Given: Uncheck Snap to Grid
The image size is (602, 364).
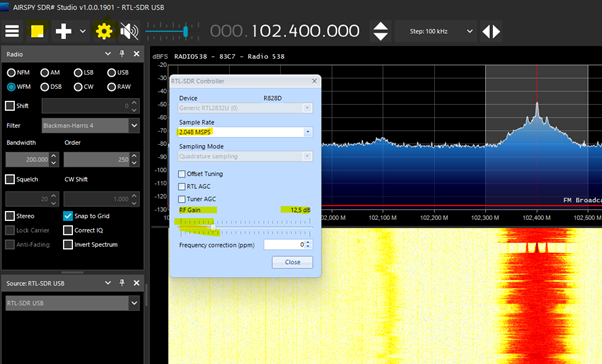Looking at the screenshot, I should pyautogui.click(x=68, y=216).
